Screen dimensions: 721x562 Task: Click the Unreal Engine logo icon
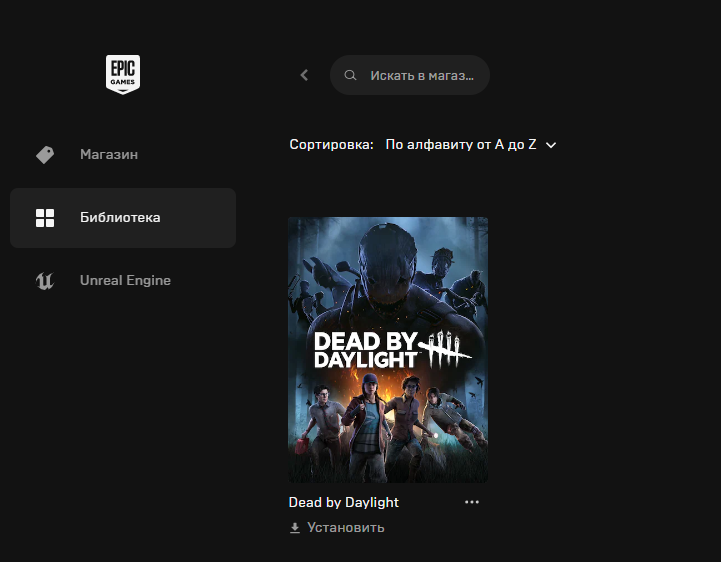click(x=45, y=281)
